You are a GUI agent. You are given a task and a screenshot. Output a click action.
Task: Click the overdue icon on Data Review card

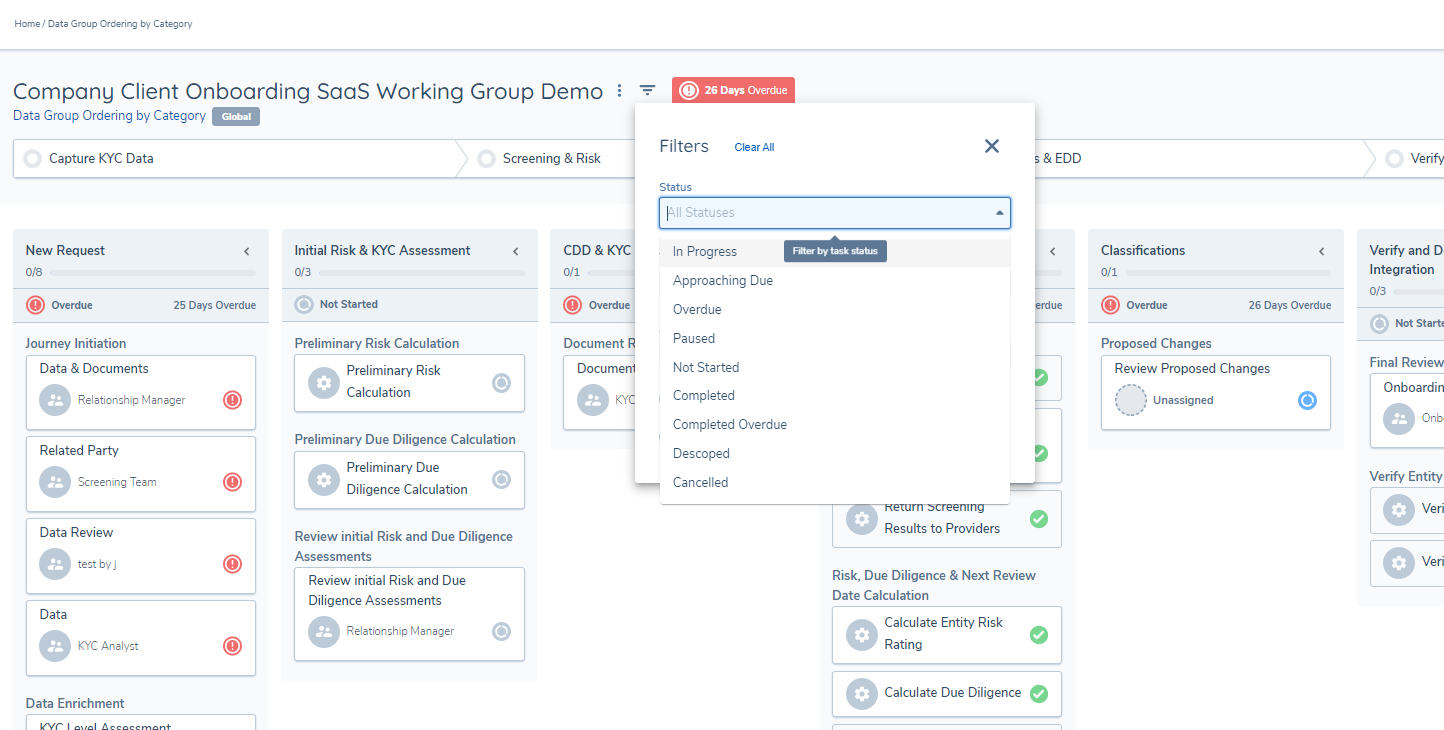(232, 564)
